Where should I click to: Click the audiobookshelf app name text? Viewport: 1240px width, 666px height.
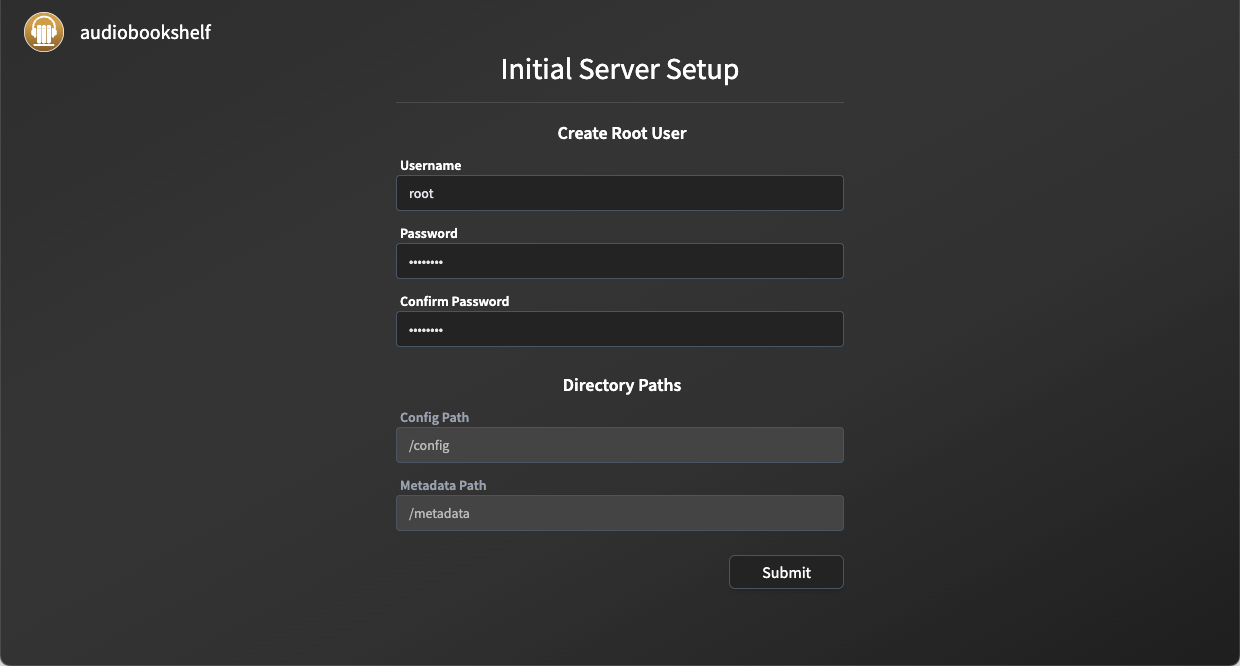145,32
